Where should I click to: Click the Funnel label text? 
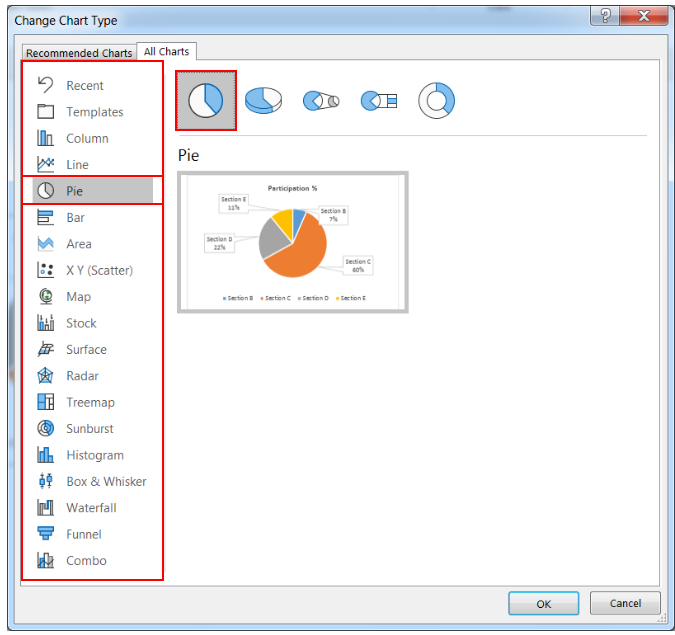(84, 534)
